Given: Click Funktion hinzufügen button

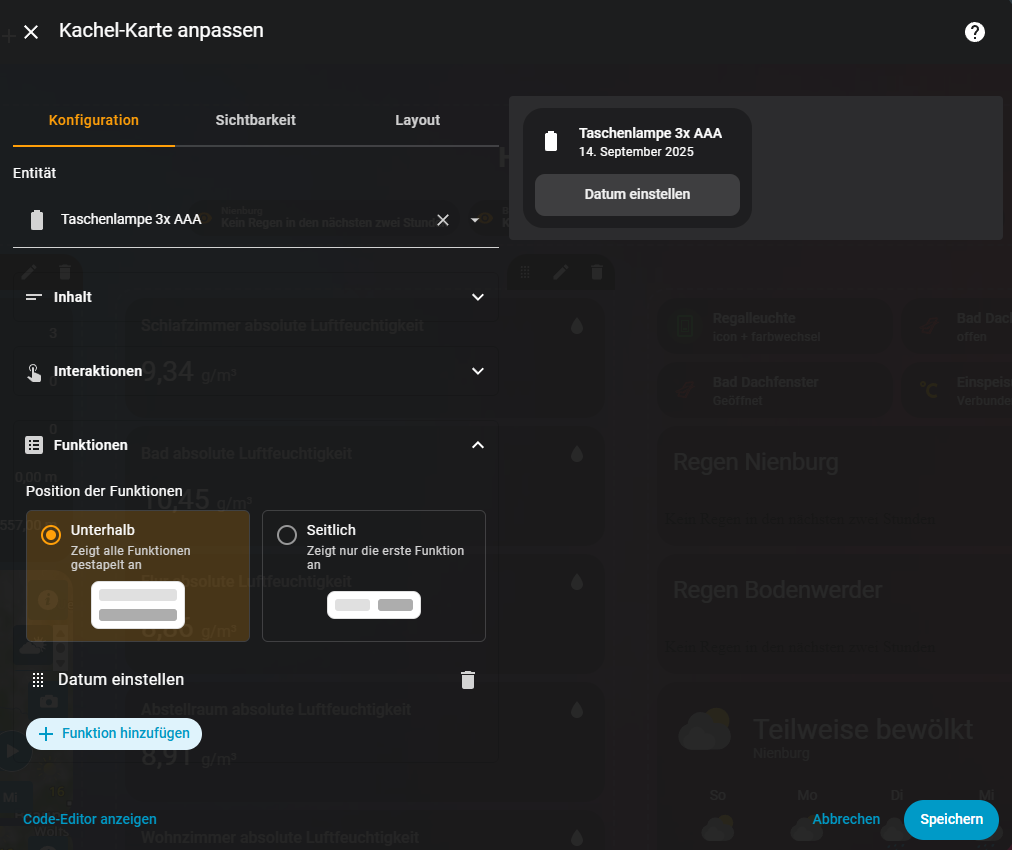Looking at the screenshot, I should pos(114,734).
